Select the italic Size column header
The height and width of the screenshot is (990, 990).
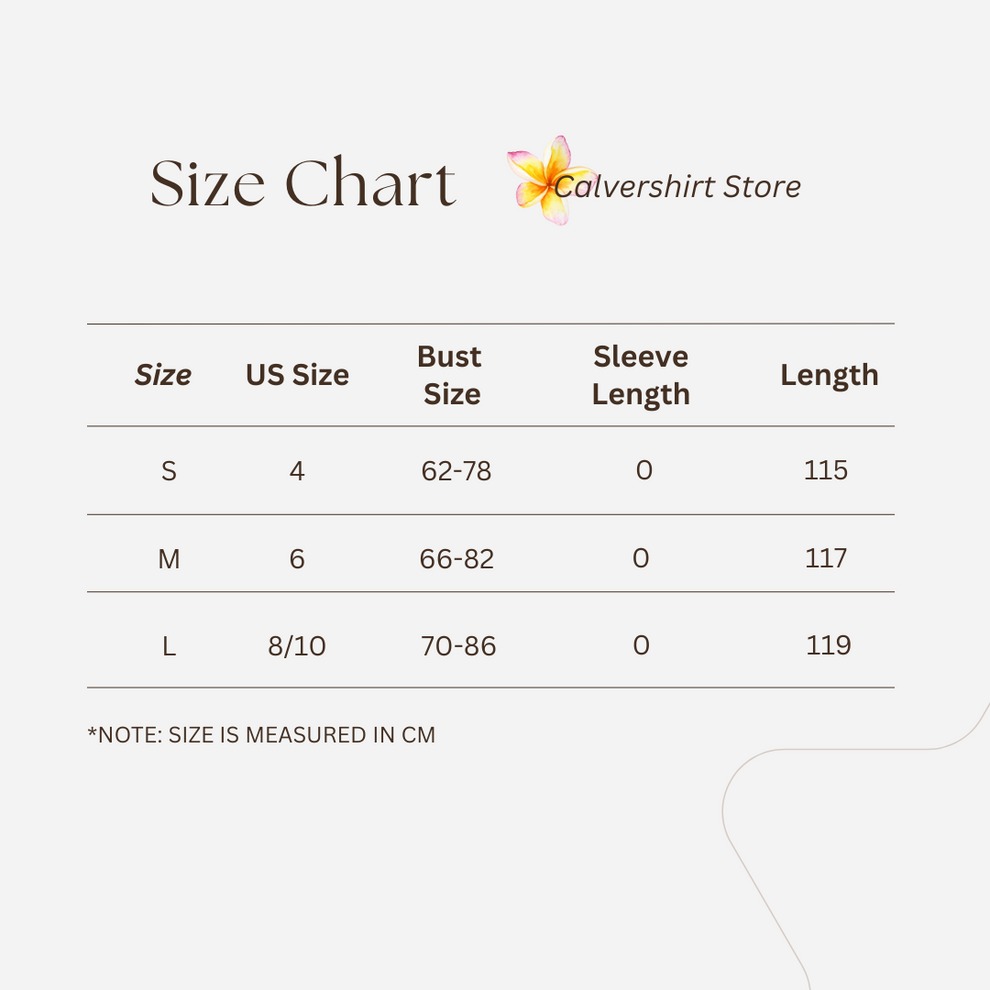pos(163,375)
